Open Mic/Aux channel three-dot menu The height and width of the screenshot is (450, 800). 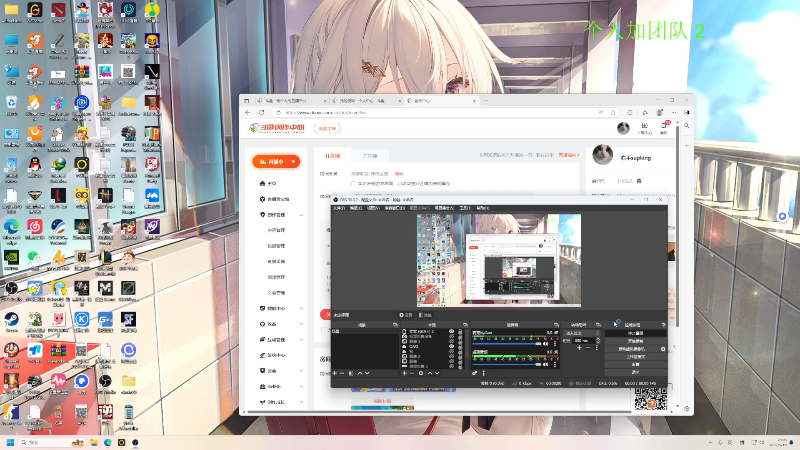point(555,343)
